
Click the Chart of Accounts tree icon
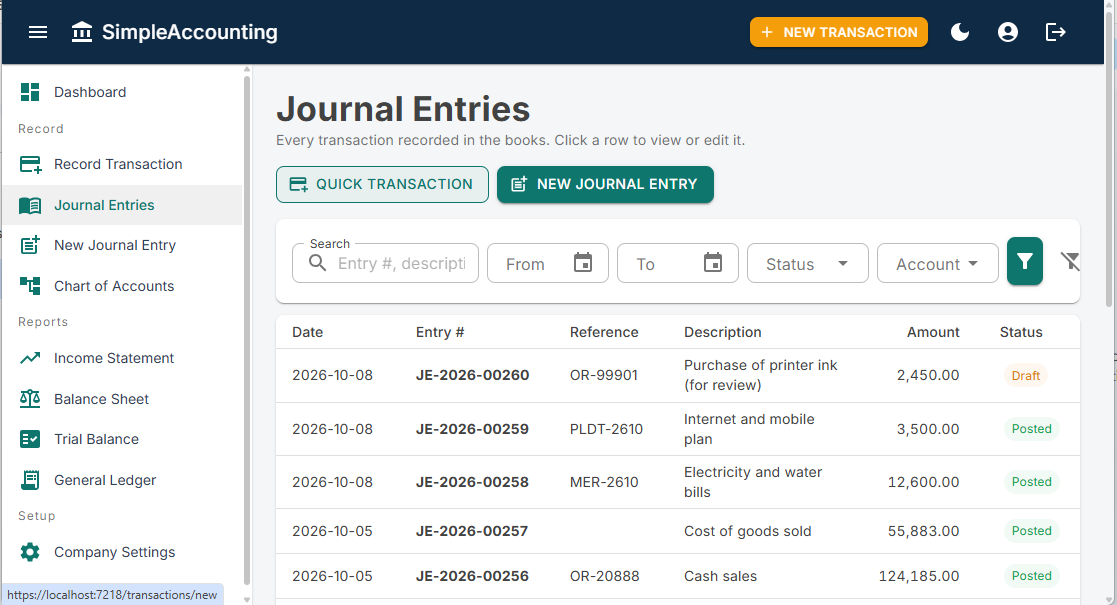[x=30, y=286]
